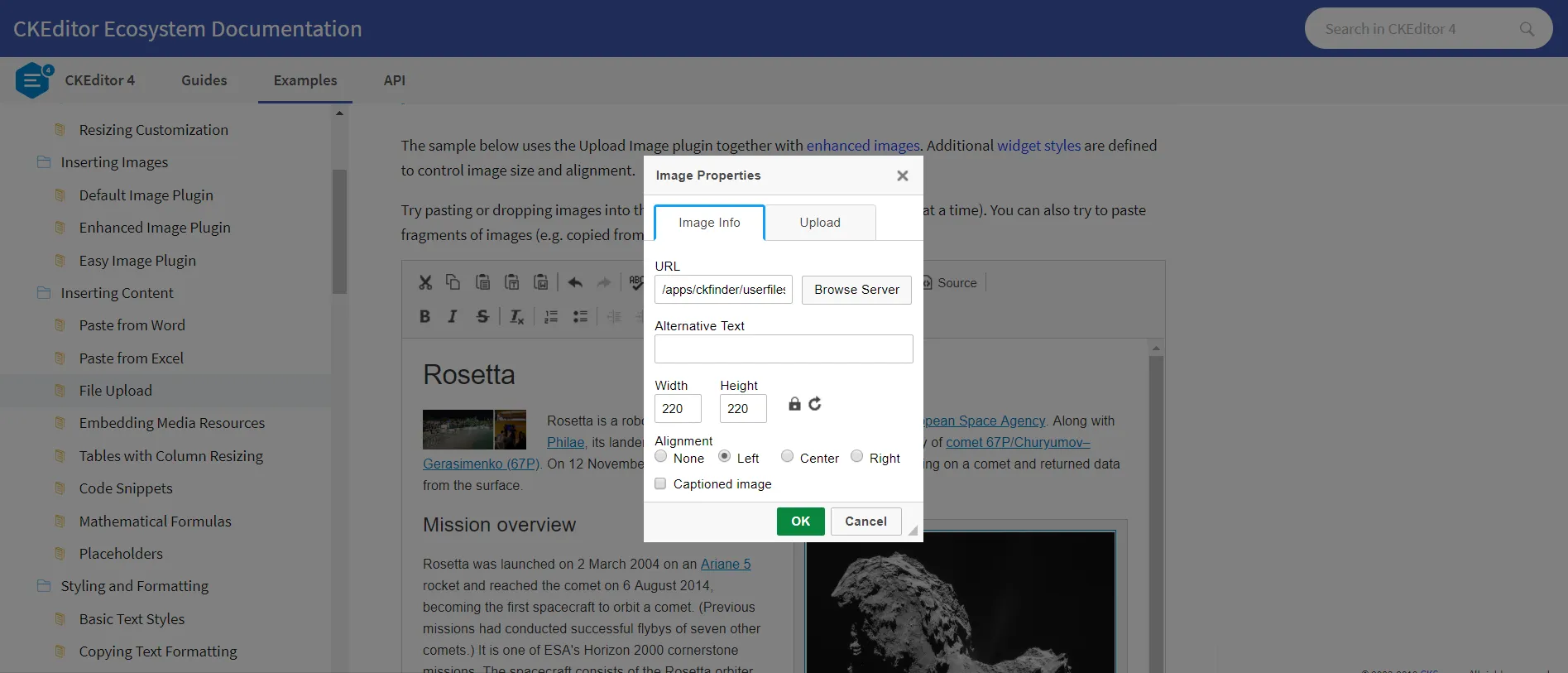Open the Enhanced Image Plugin page
This screenshot has width=1568, height=673.
point(155,228)
